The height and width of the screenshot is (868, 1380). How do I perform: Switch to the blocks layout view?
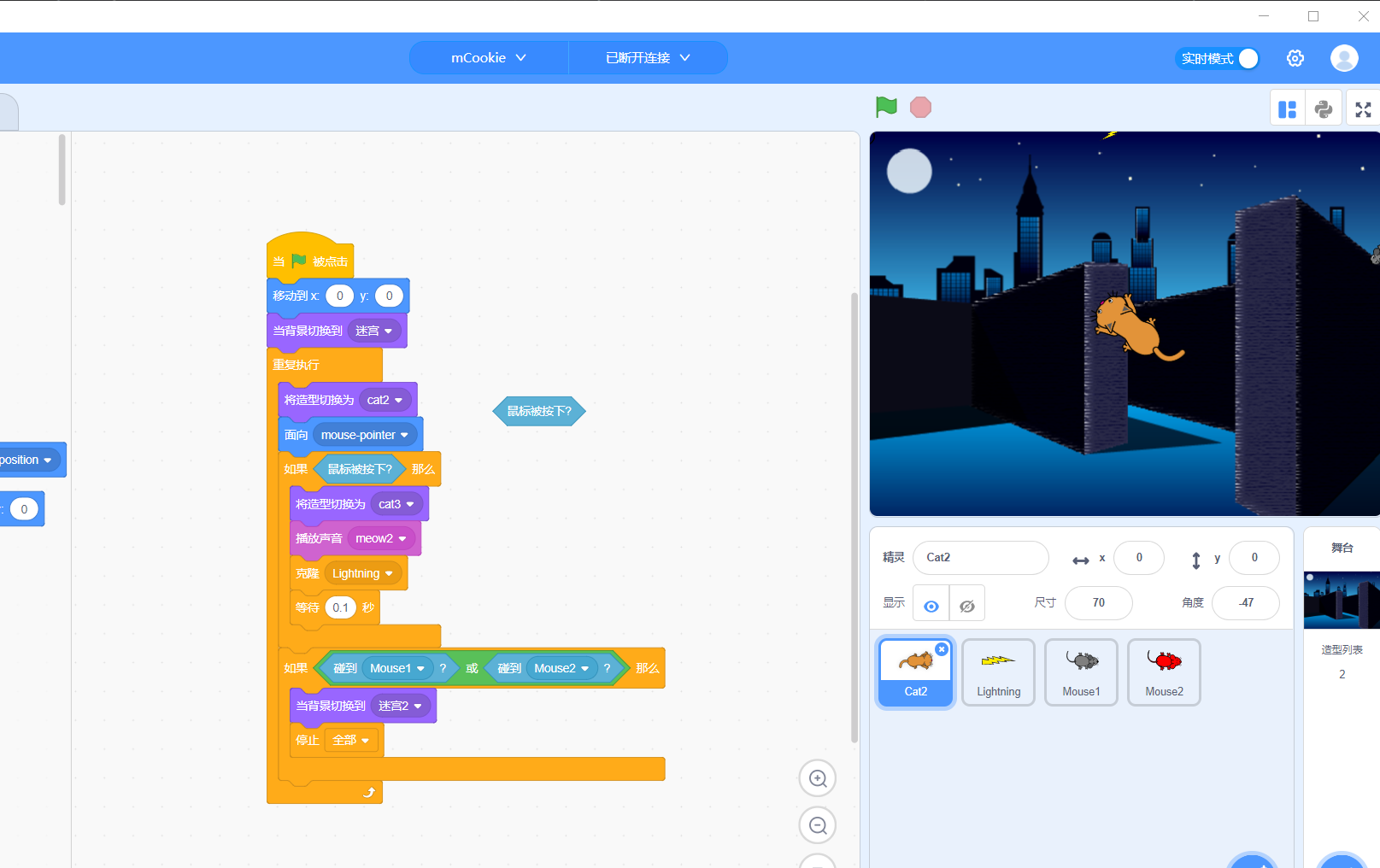pos(1287,109)
